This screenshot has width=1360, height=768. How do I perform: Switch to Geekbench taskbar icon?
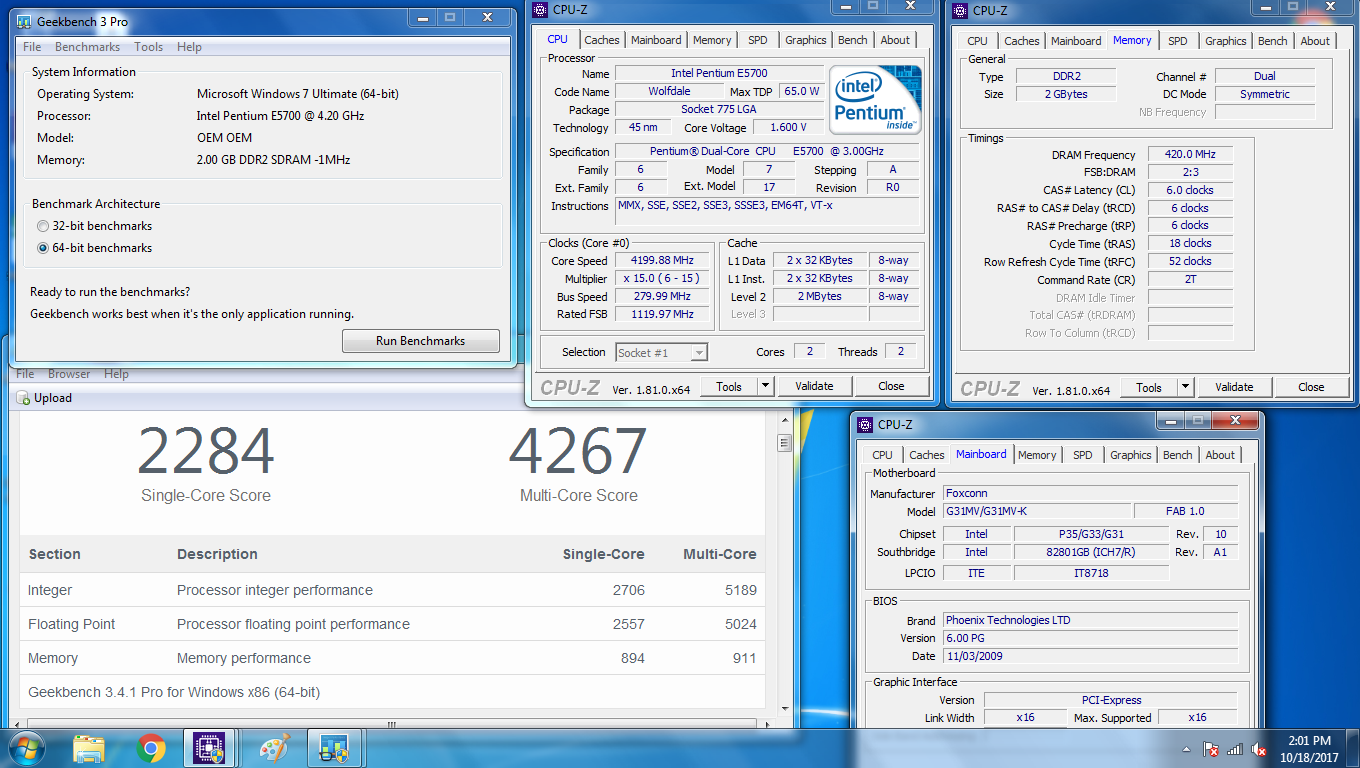coord(333,748)
